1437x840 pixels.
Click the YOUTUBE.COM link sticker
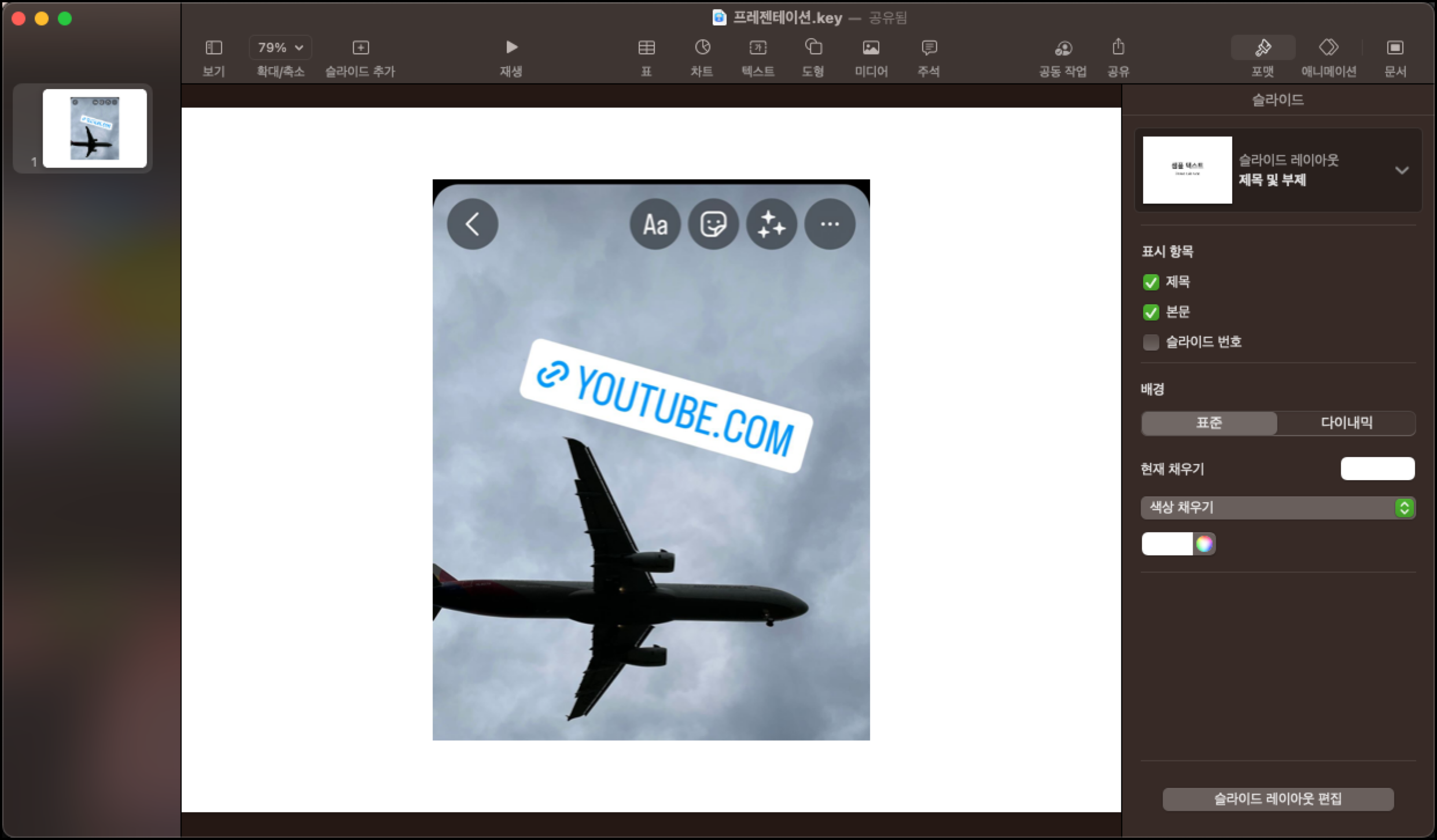666,406
